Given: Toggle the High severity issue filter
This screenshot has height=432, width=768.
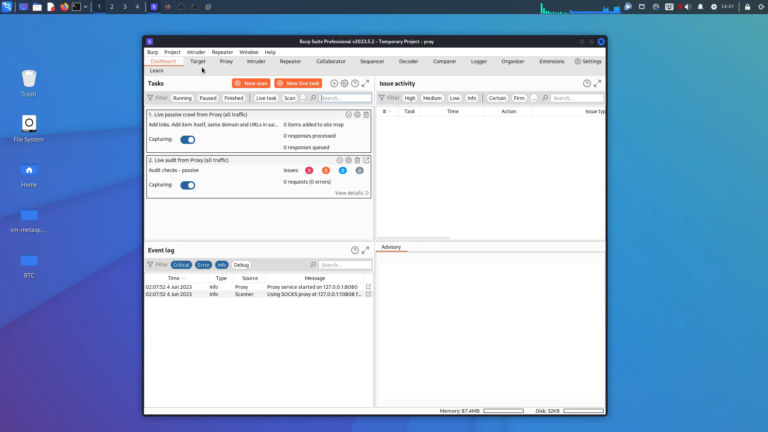Looking at the screenshot, I should pyautogui.click(x=410, y=98).
